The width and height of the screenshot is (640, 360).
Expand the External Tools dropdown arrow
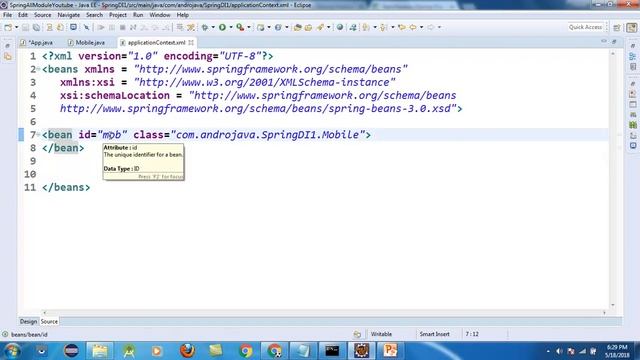click(x=249, y=27)
